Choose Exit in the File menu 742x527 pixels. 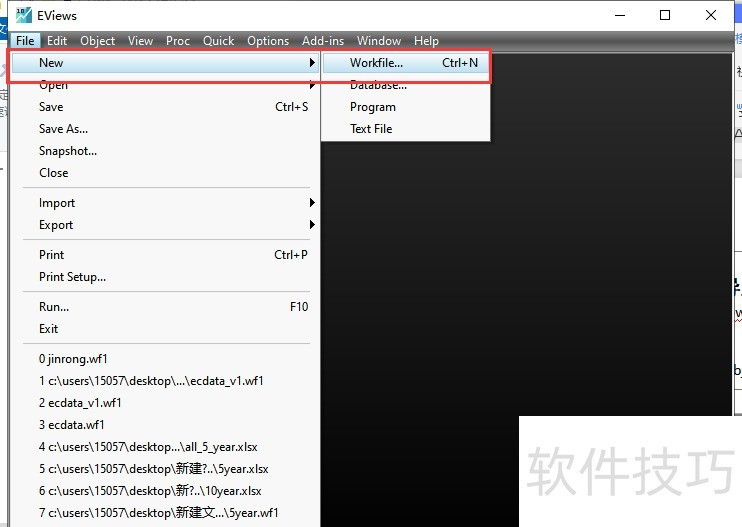tap(164, 329)
